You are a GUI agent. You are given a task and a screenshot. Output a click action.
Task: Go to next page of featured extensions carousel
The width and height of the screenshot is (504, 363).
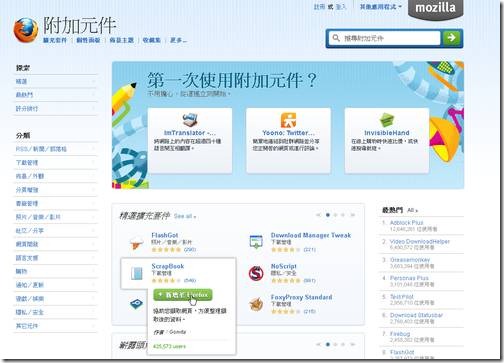353,215
